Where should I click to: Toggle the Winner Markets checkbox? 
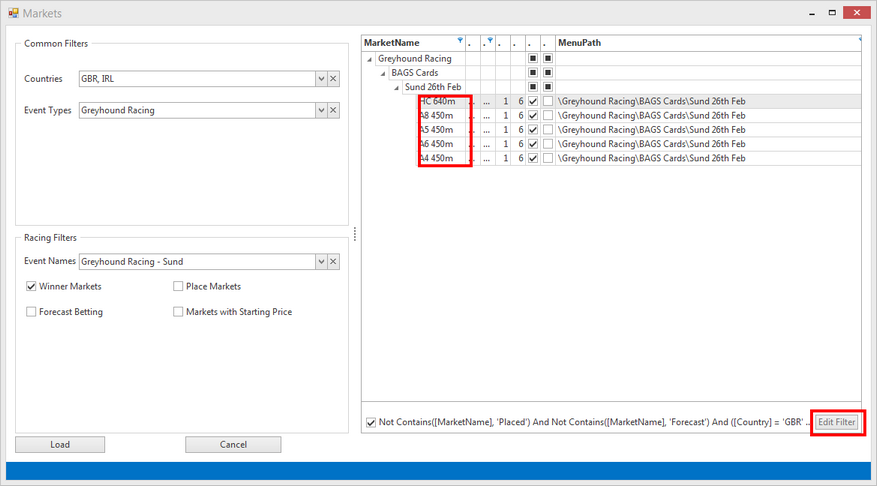pos(31,286)
